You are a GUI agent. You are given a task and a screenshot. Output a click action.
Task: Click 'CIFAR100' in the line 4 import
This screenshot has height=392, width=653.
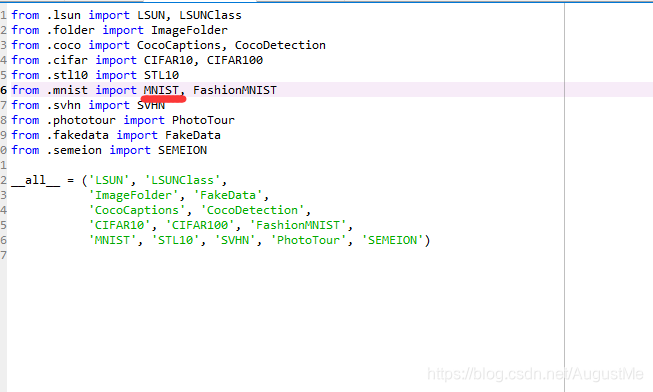(x=235, y=60)
